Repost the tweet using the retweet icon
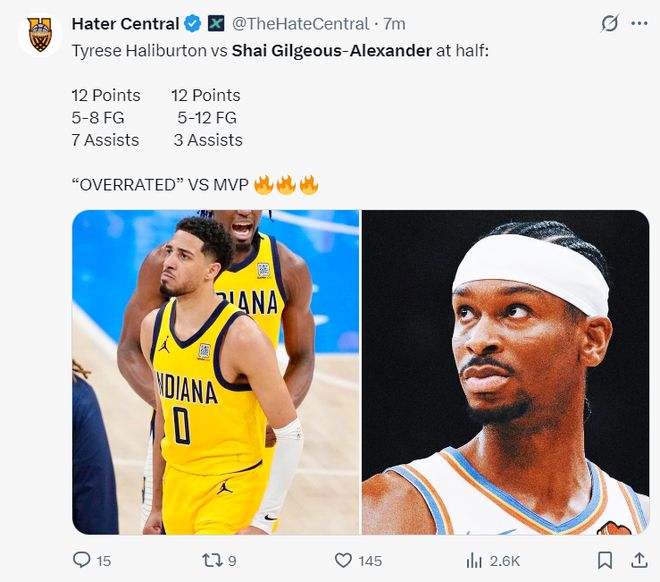 click(211, 560)
